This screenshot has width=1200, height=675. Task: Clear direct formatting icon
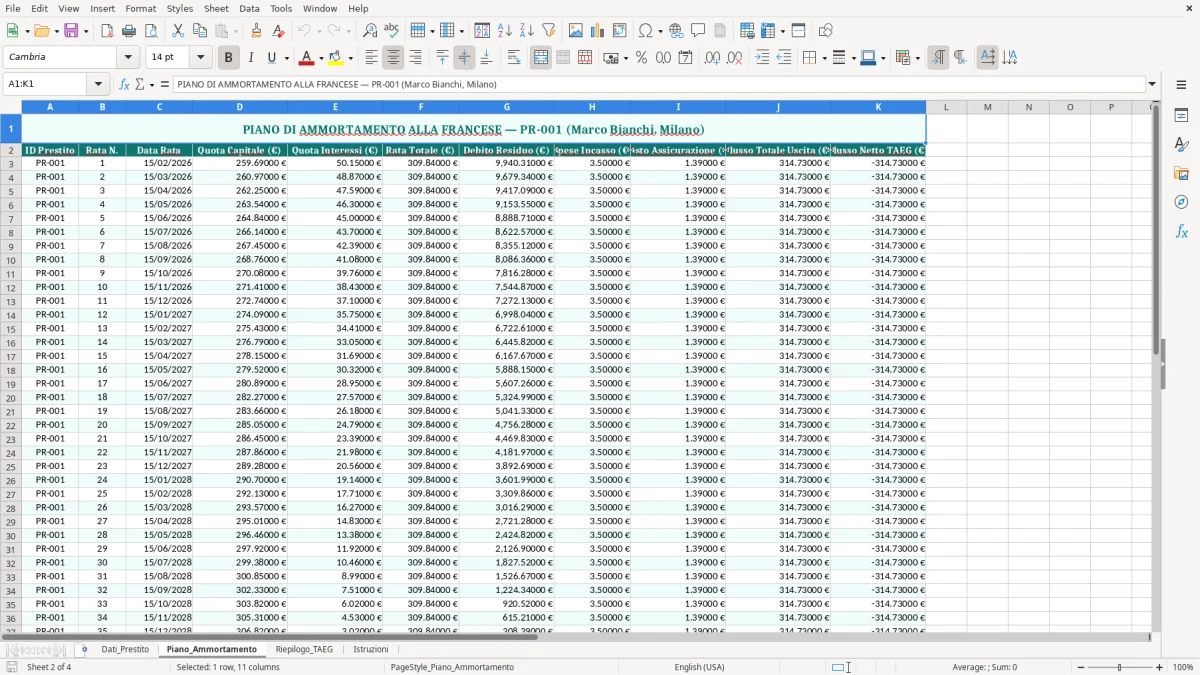278,31
